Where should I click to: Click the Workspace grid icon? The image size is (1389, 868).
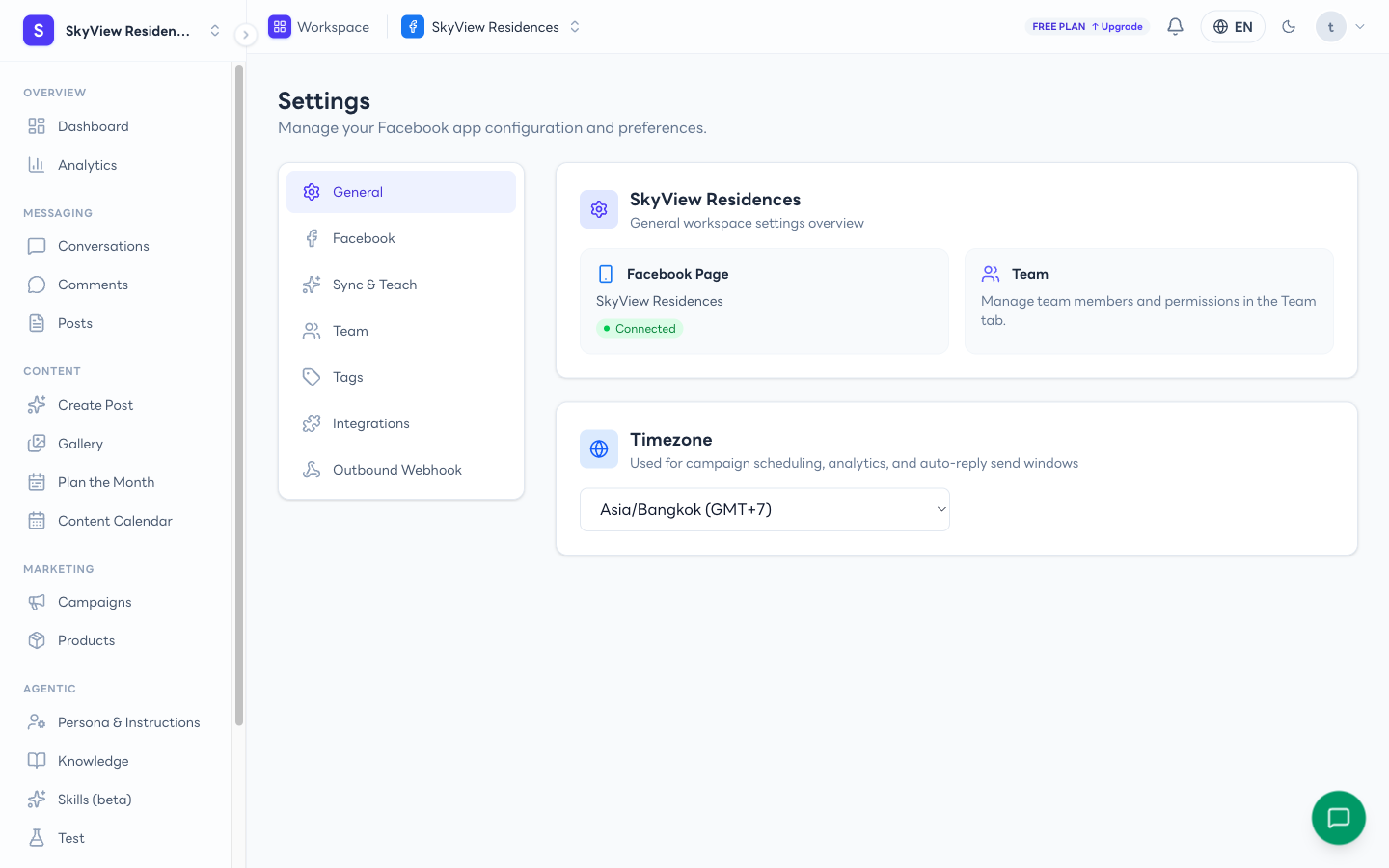point(280,27)
